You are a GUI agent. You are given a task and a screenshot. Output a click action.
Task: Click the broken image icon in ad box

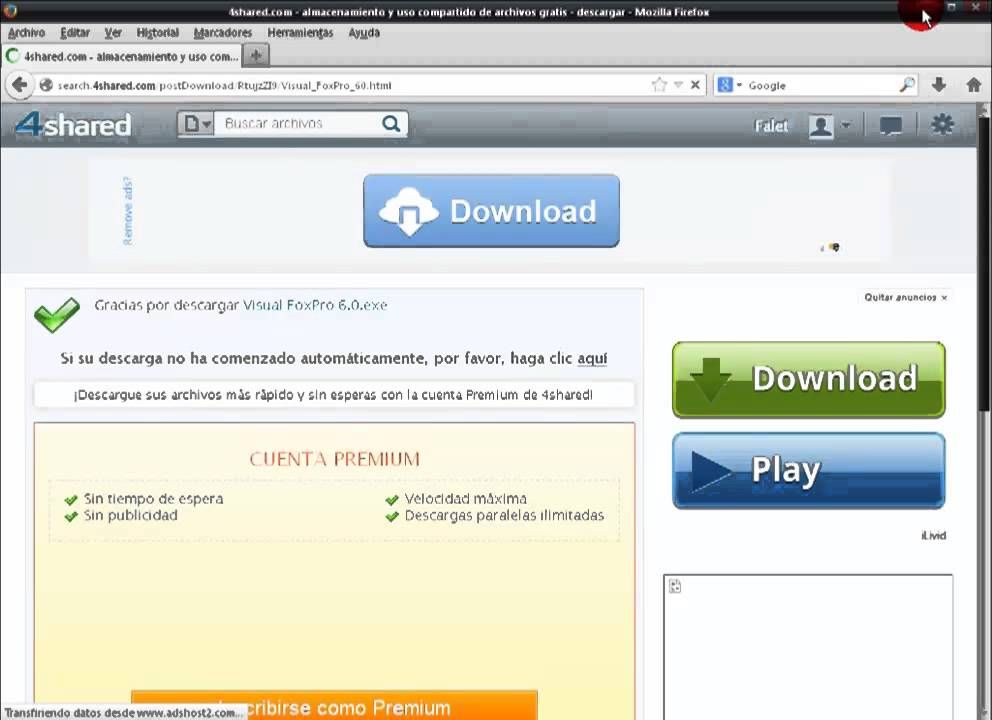coord(675,587)
